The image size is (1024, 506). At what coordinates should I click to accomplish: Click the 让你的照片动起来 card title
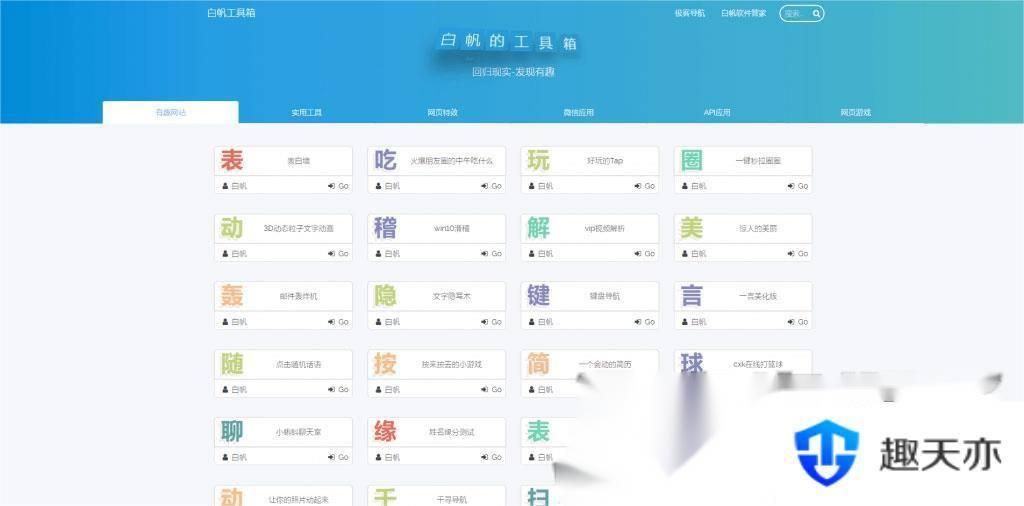click(298, 500)
